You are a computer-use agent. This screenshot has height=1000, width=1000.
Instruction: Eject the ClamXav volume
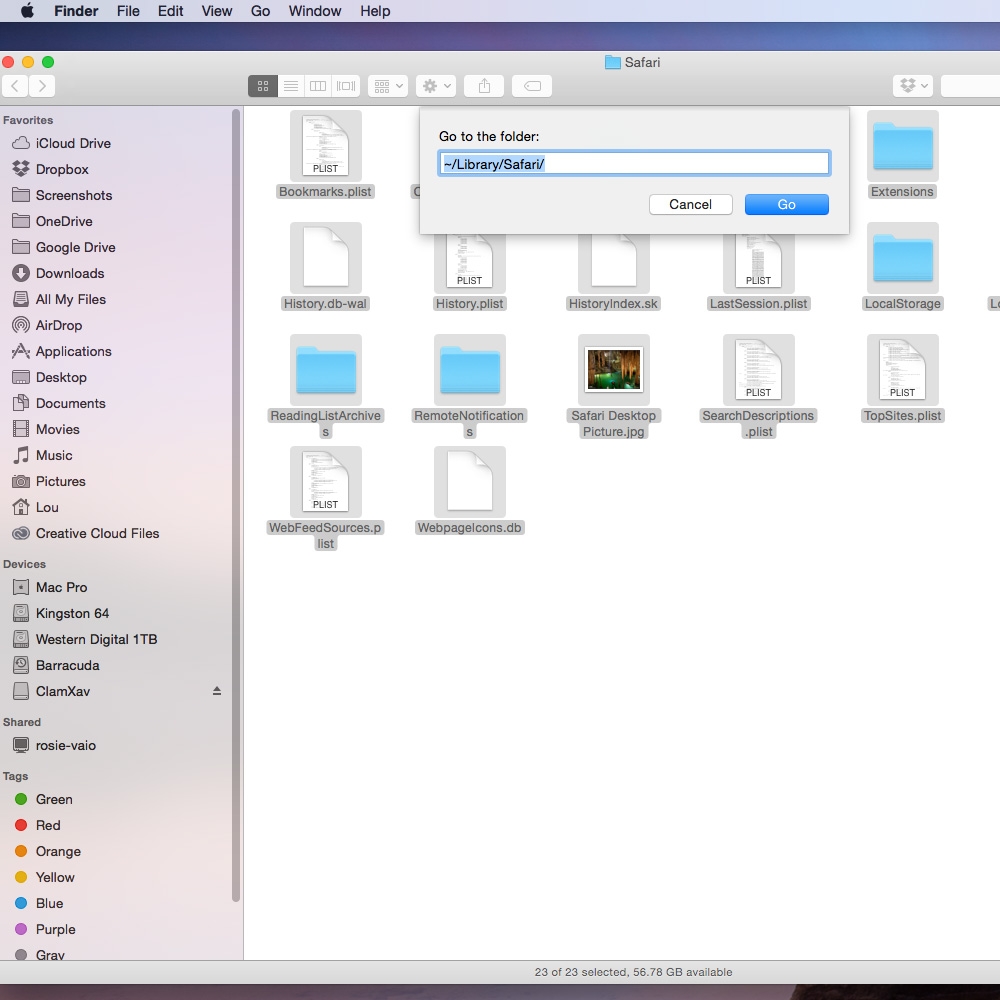tap(217, 691)
